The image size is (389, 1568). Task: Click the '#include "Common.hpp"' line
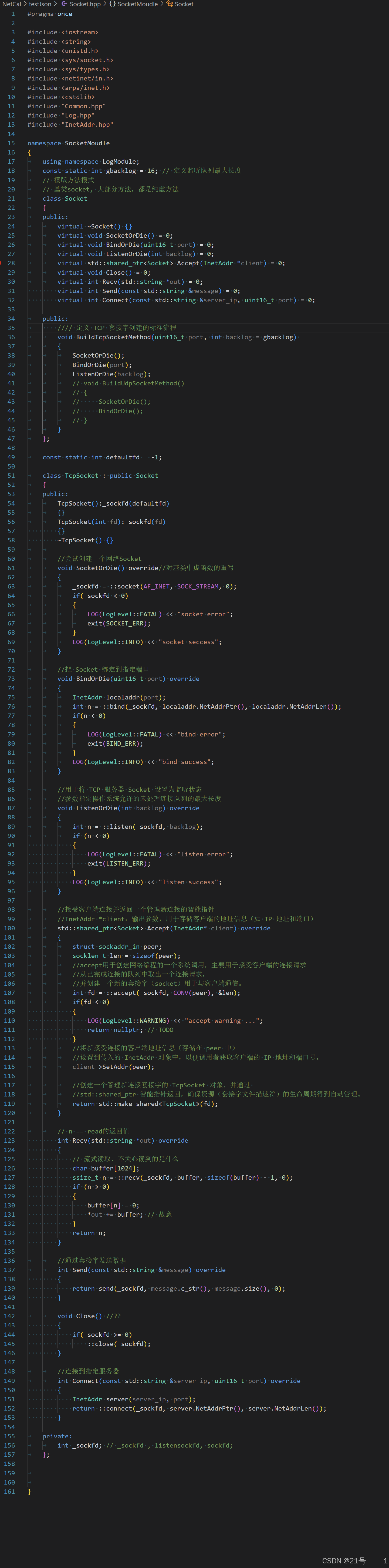click(x=66, y=106)
